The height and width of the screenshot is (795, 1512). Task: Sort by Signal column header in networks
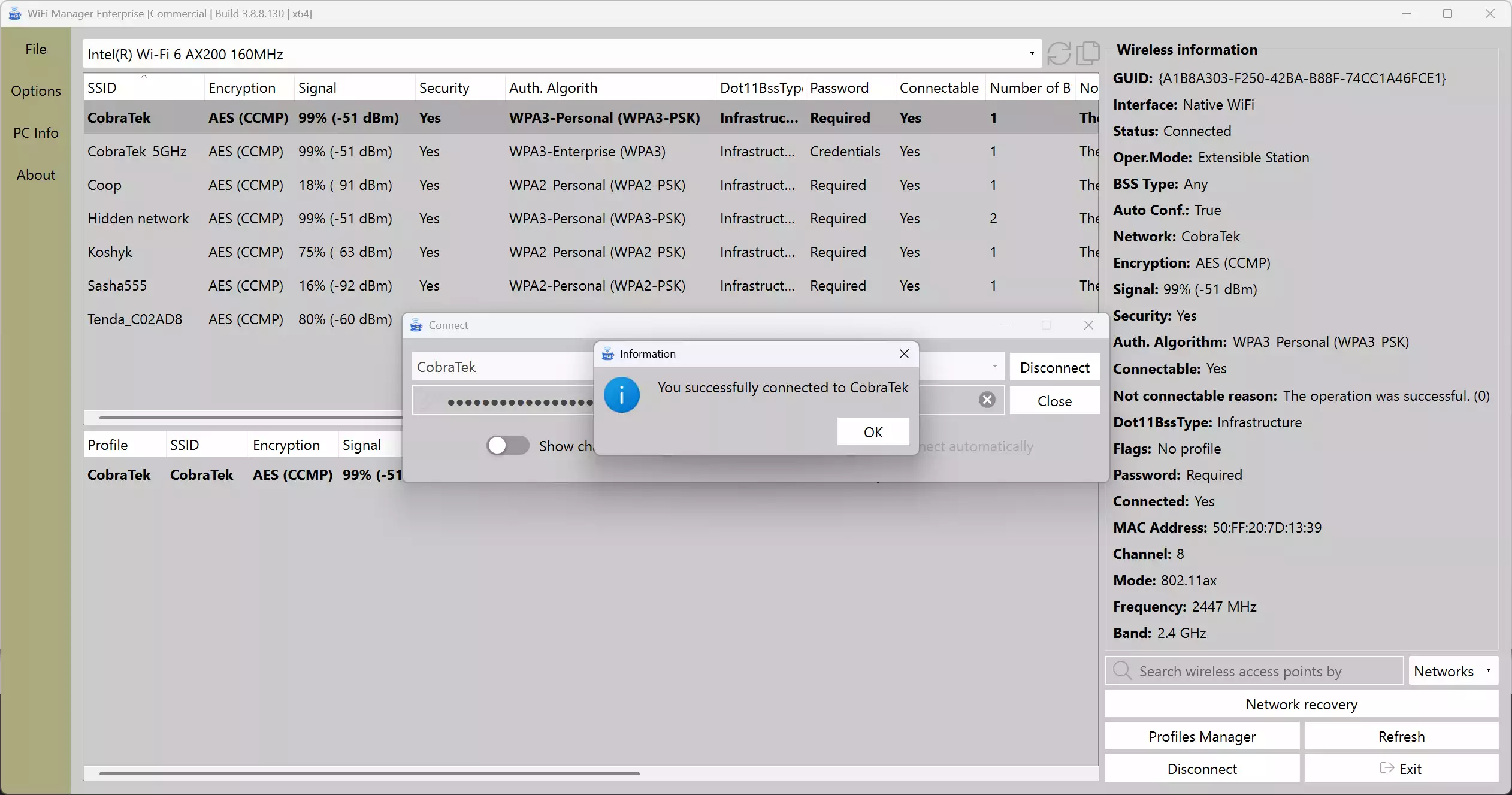(355, 87)
